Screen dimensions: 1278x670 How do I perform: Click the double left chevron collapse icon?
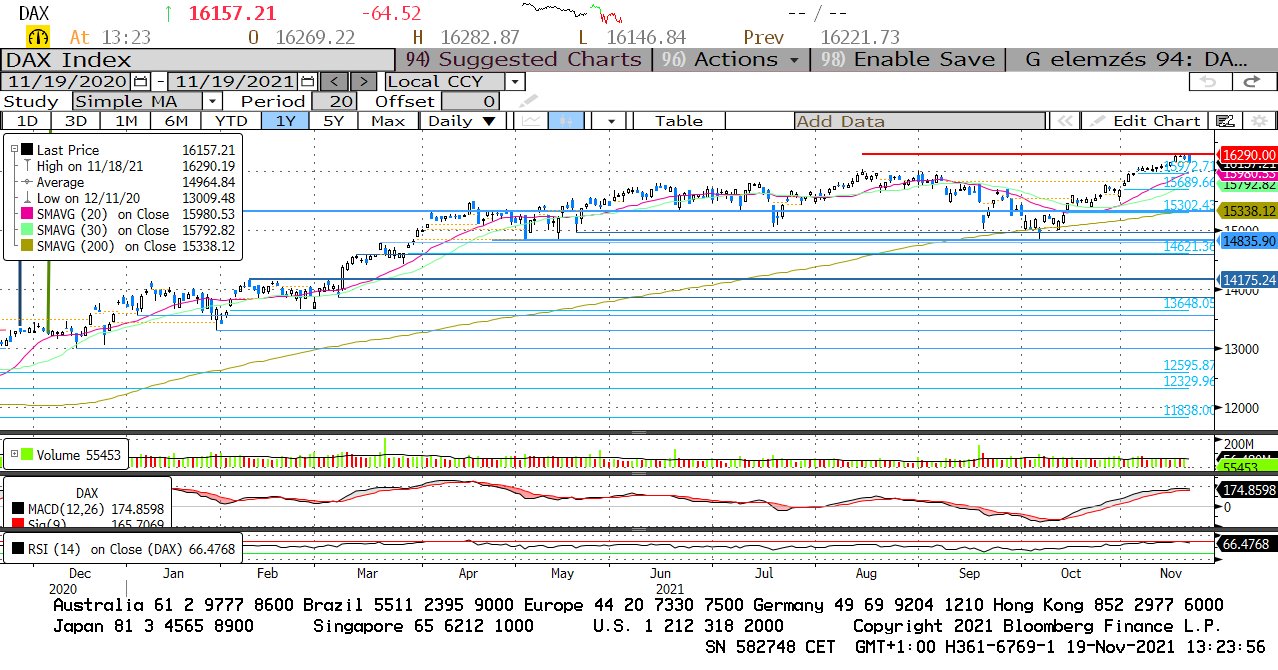tap(1064, 120)
